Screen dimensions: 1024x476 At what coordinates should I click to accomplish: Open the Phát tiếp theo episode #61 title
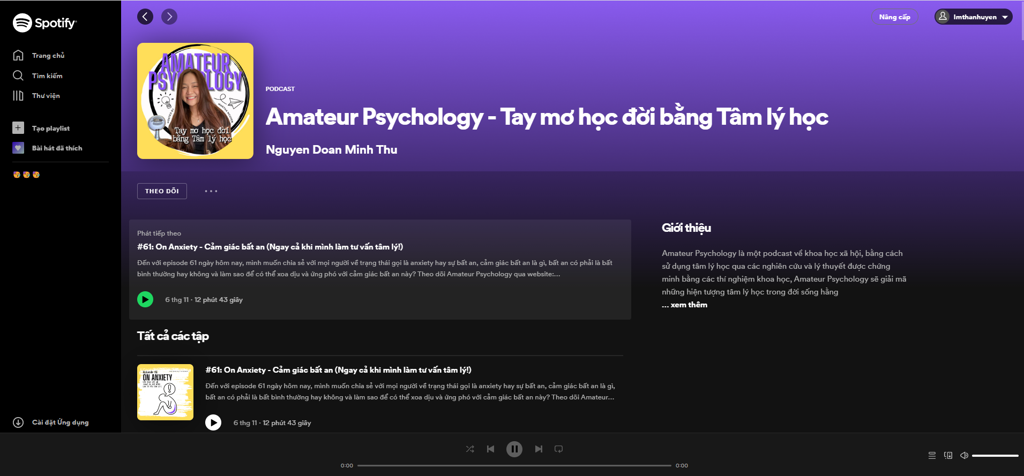click(x=270, y=247)
